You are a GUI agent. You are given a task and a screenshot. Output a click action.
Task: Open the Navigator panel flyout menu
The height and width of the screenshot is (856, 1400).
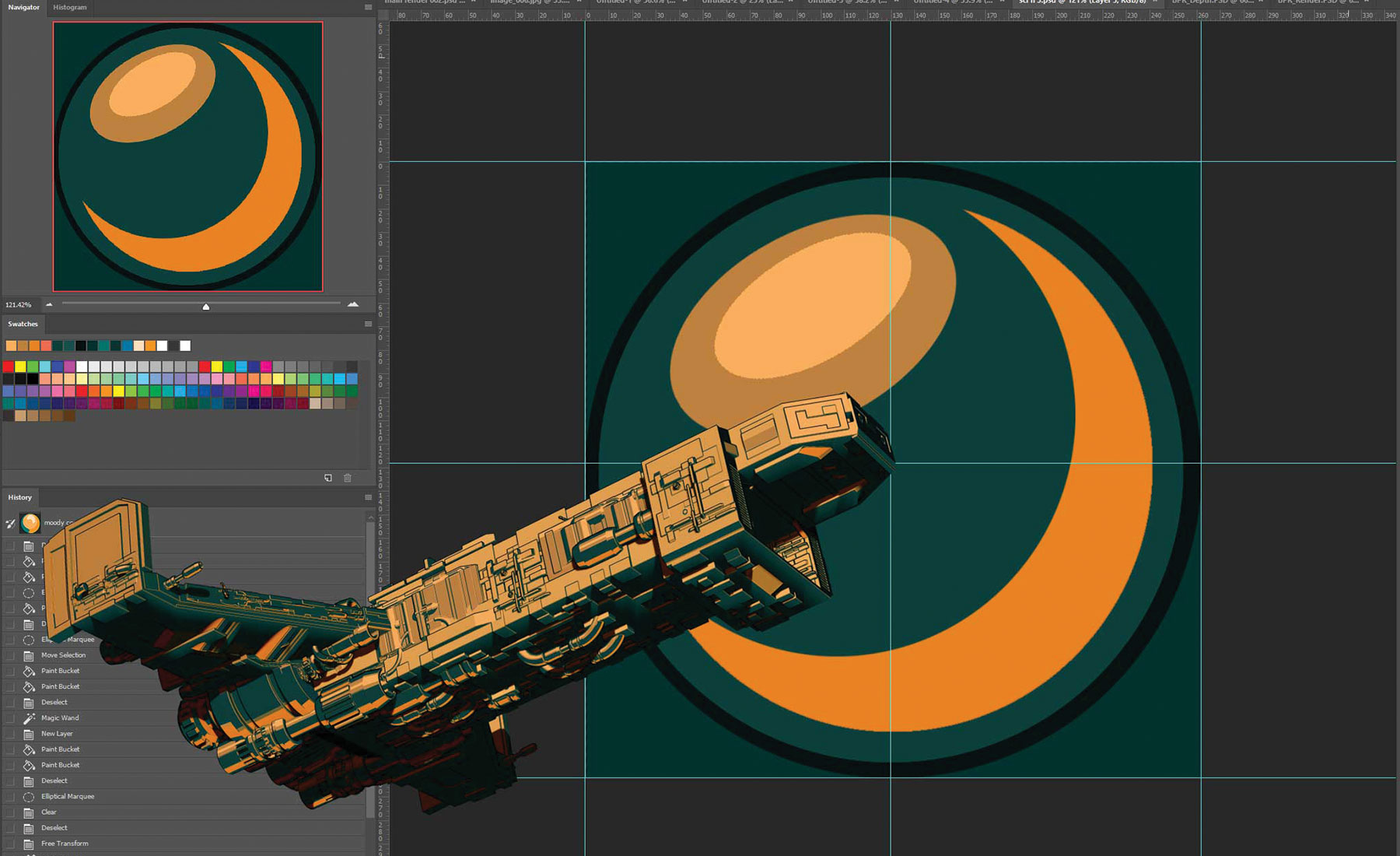click(x=368, y=7)
